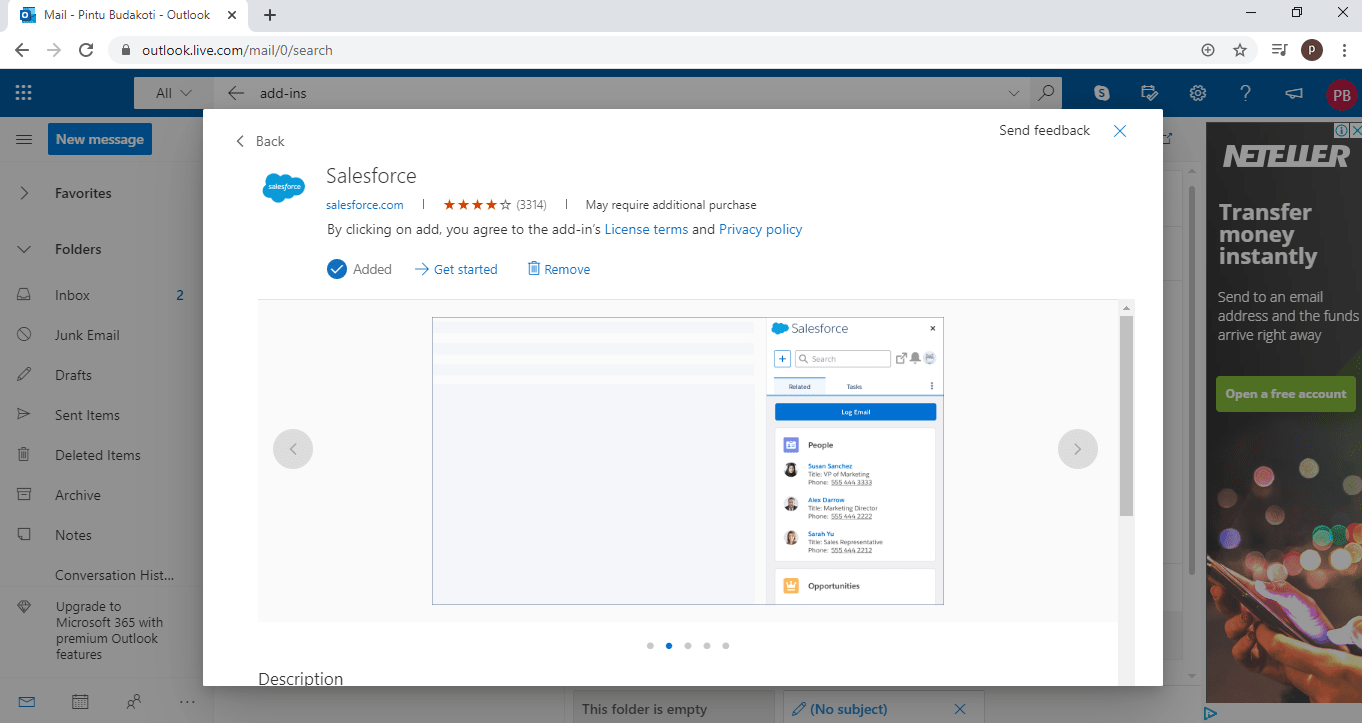Open License terms link
The height and width of the screenshot is (723, 1362).
[x=646, y=229]
